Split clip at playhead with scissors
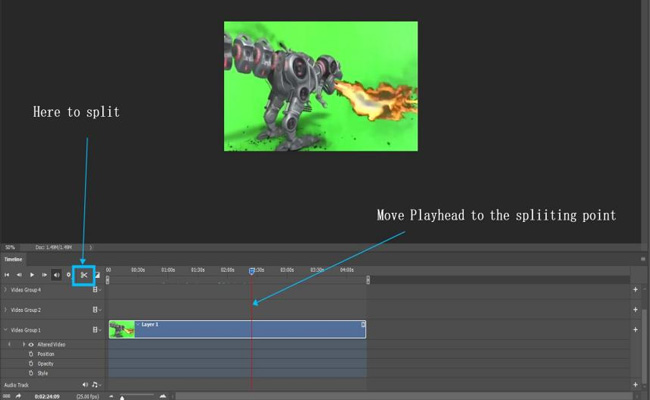 [x=84, y=275]
